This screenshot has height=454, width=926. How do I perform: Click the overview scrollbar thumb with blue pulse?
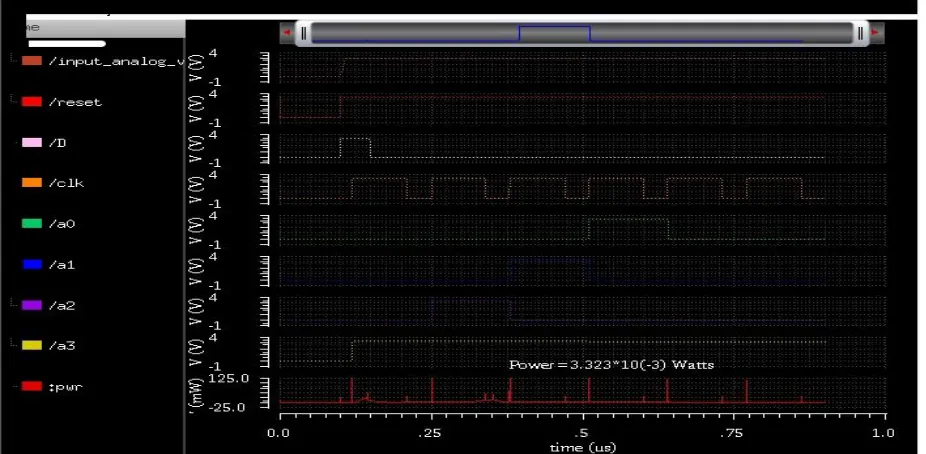[582, 33]
